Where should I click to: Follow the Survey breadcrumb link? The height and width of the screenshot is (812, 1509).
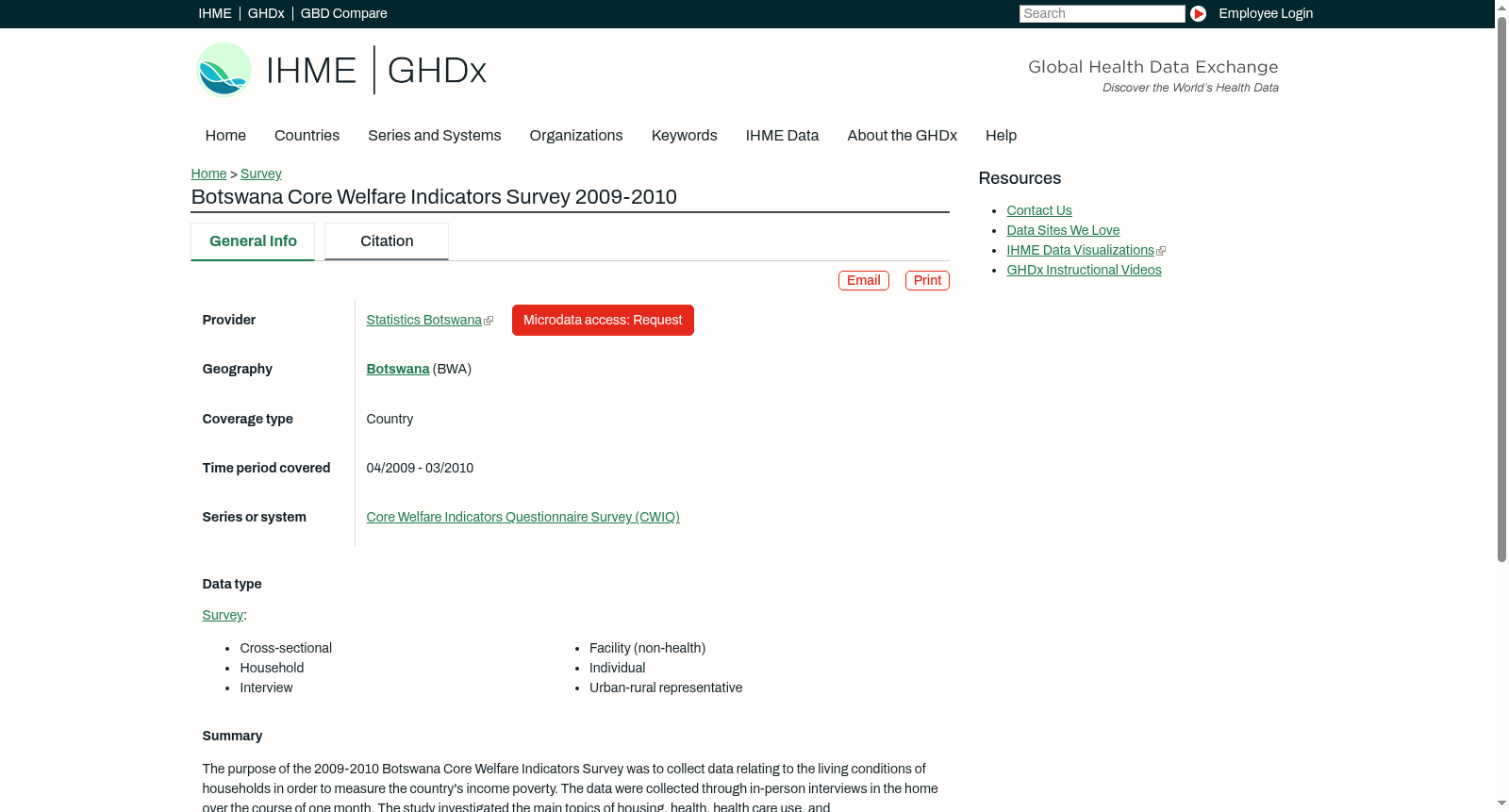261,174
